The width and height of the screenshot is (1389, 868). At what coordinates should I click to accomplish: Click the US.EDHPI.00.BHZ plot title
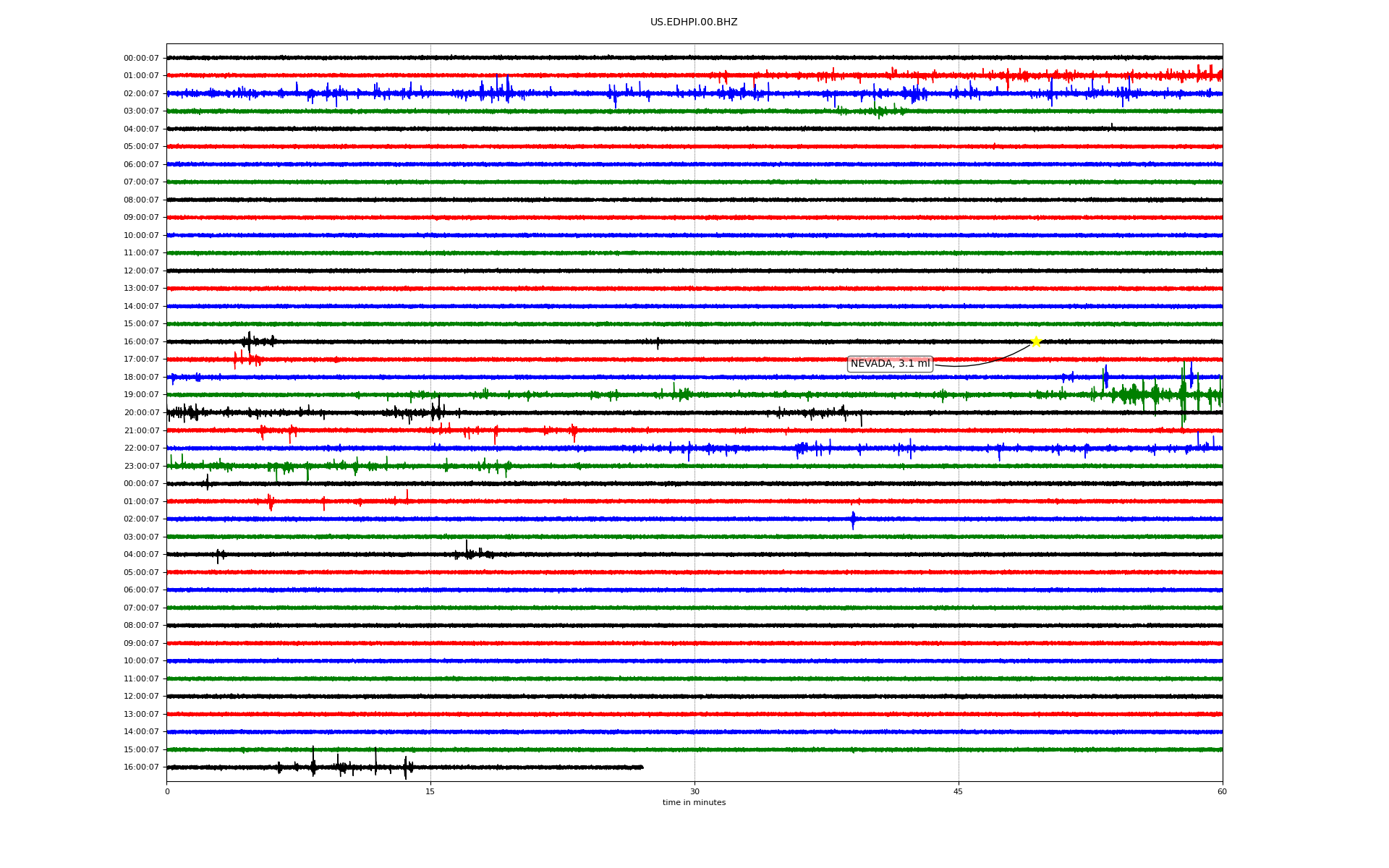coord(694,22)
